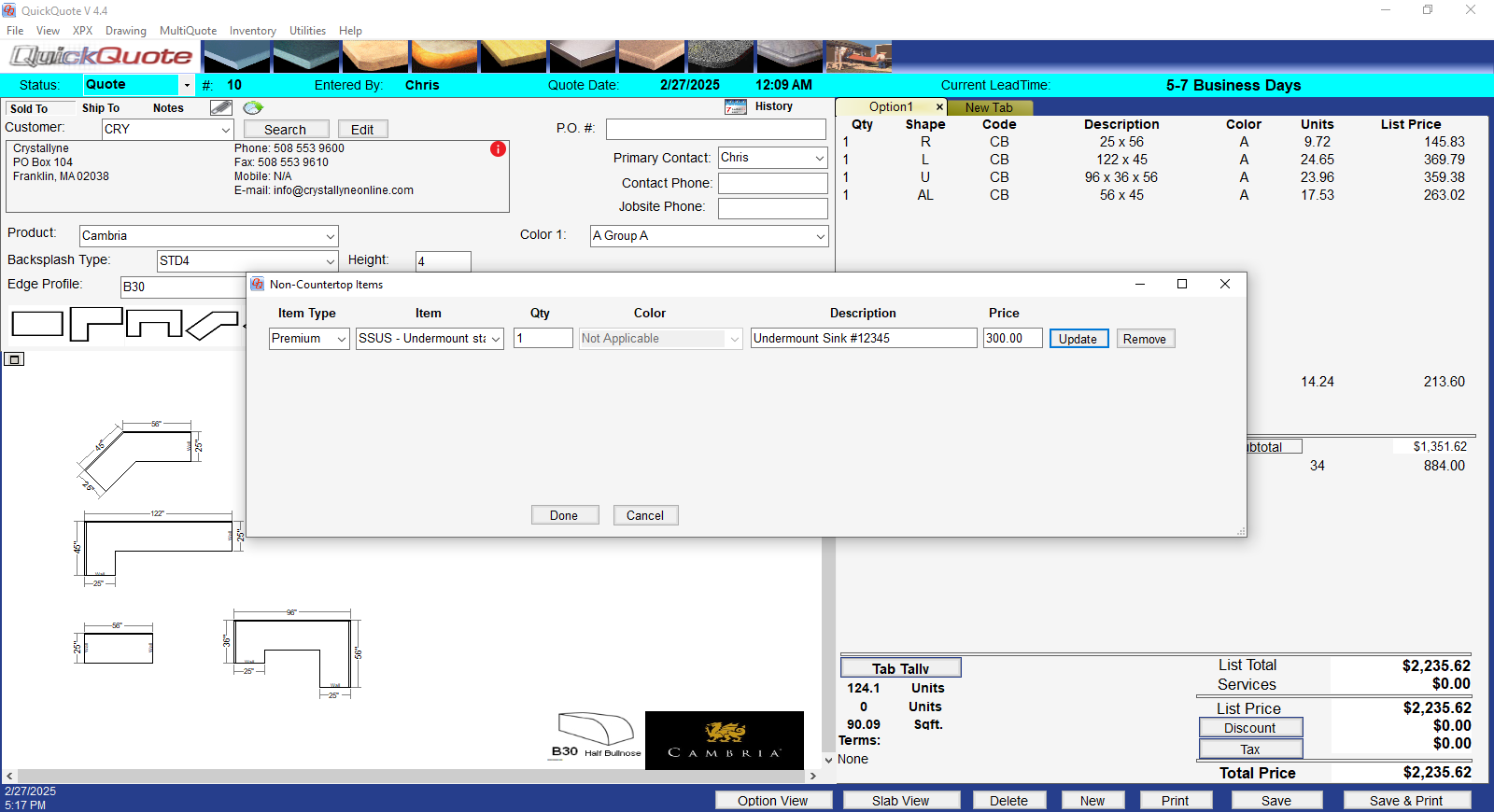Open the MultiQuote menu
The width and height of the screenshot is (1494, 812).
click(x=188, y=31)
